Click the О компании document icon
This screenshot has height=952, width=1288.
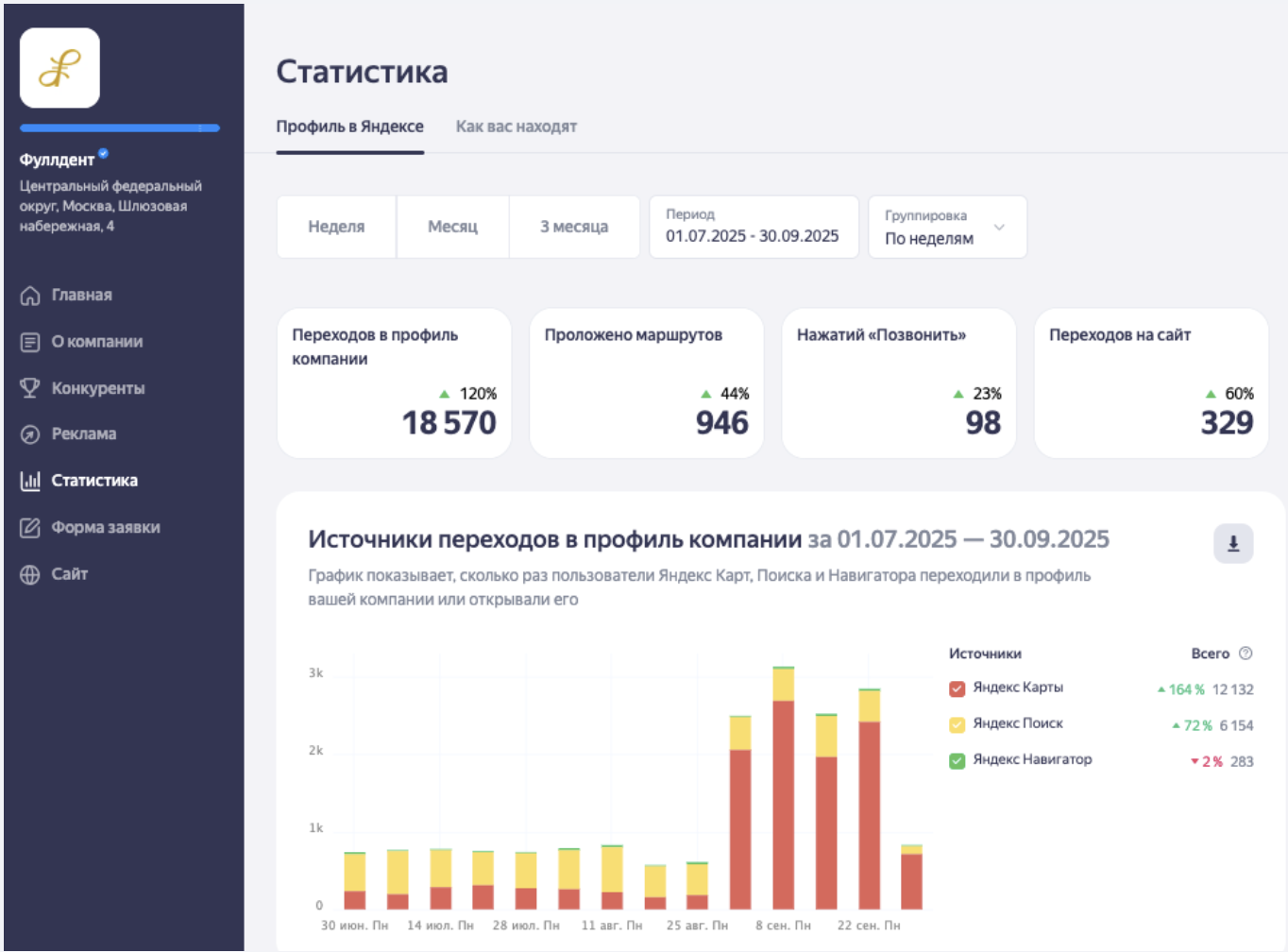tap(30, 342)
